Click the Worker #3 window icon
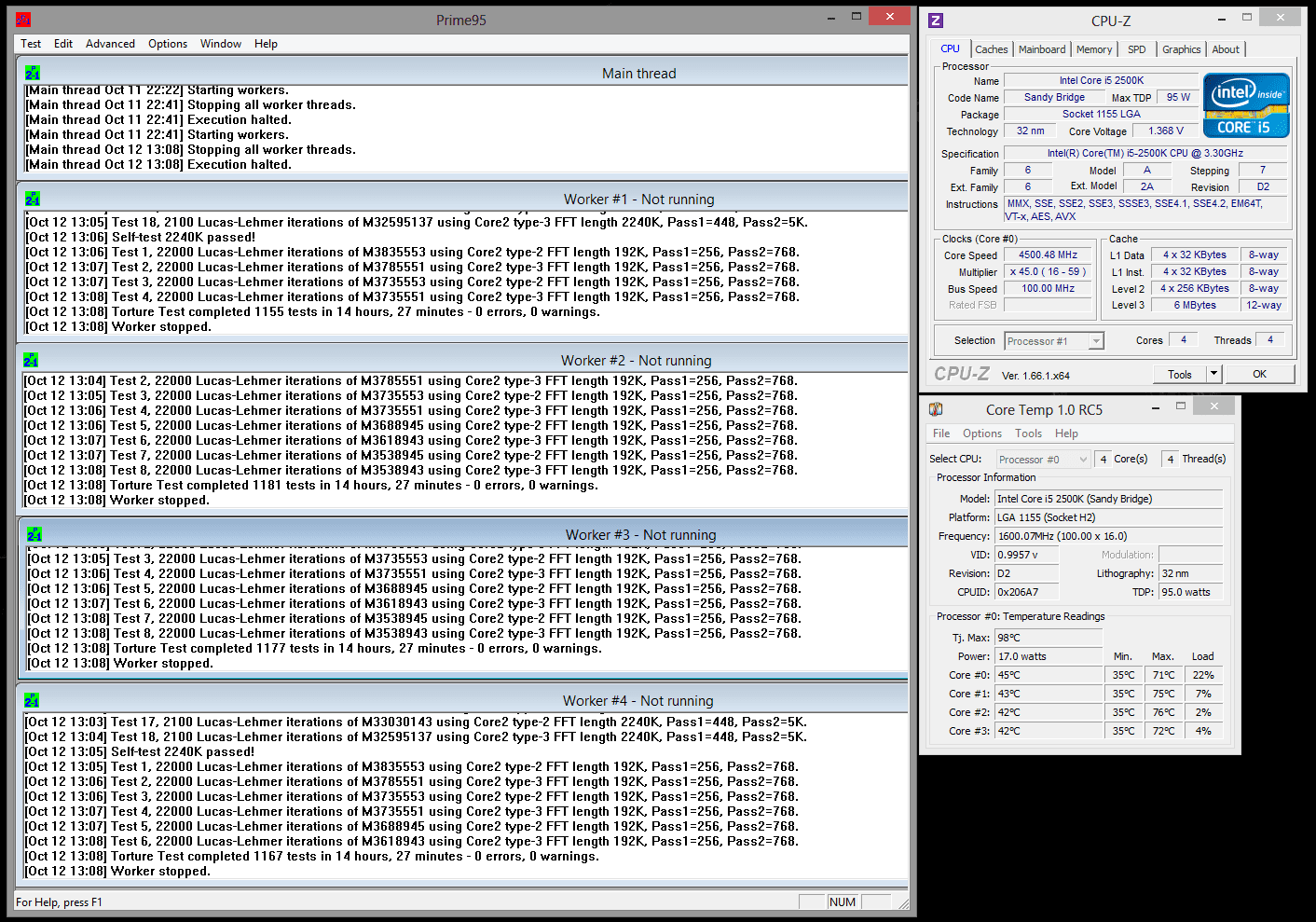Screen dimensions: 1316x922 pyautogui.click(x=34, y=534)
